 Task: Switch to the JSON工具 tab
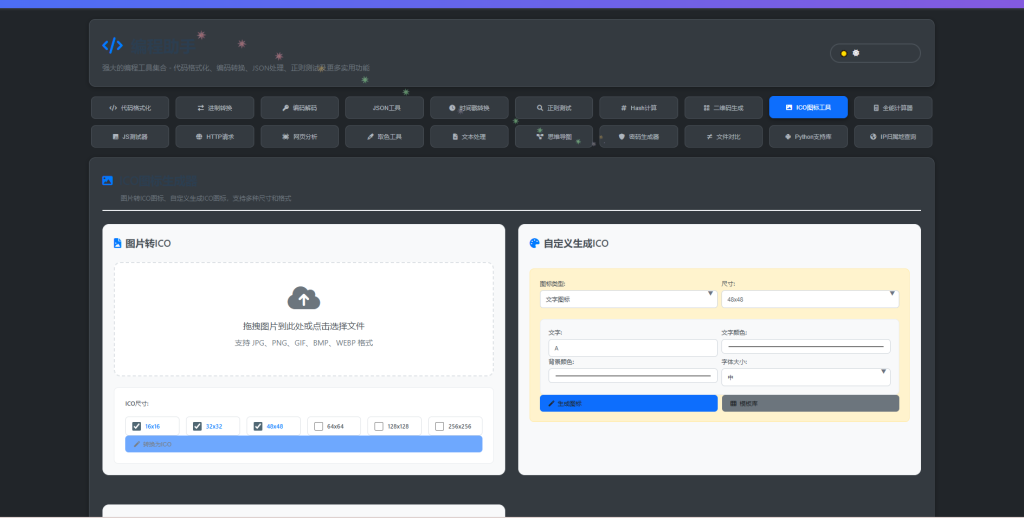[x=384, y=108]
